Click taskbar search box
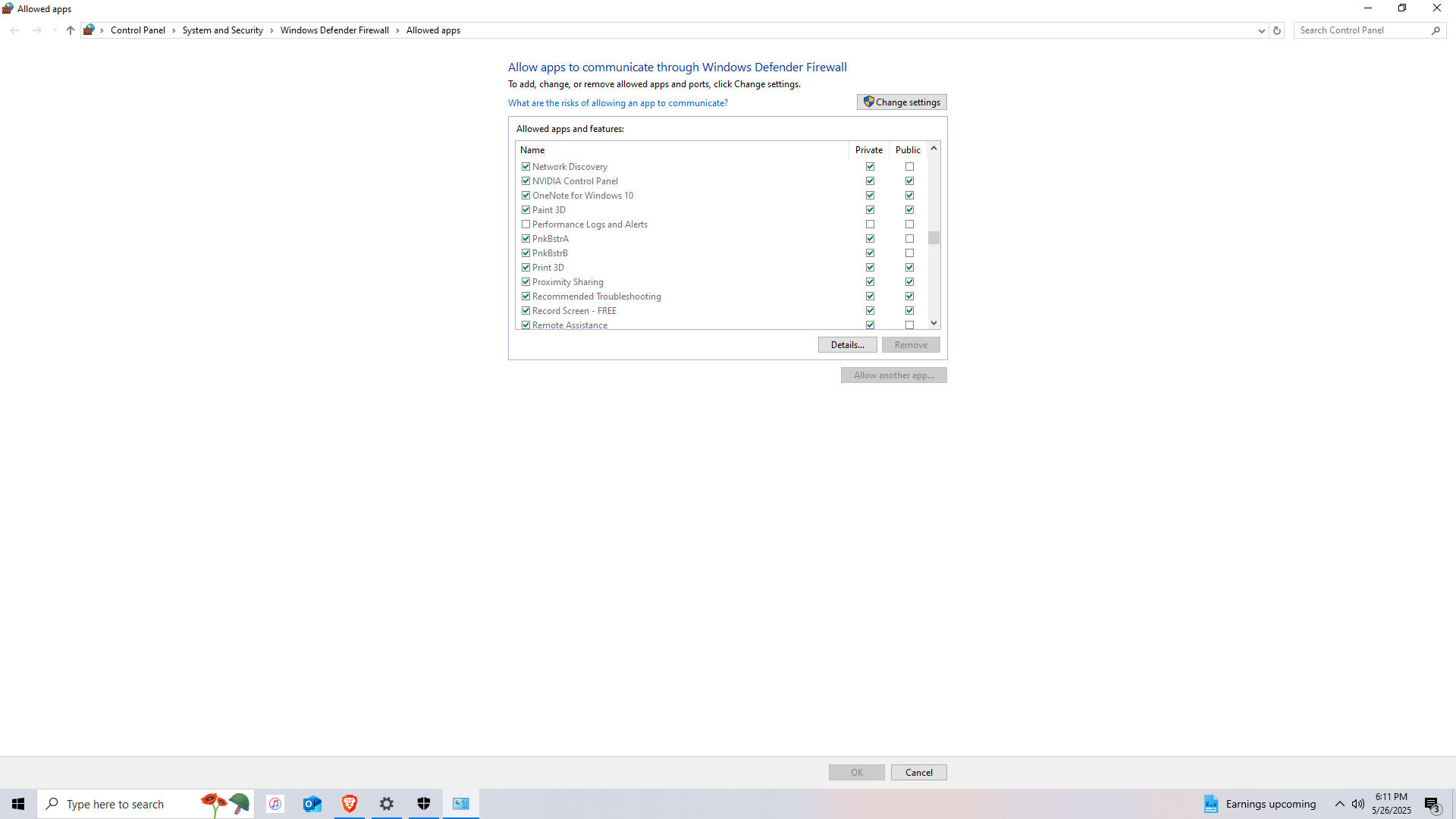 coord(146,804)
